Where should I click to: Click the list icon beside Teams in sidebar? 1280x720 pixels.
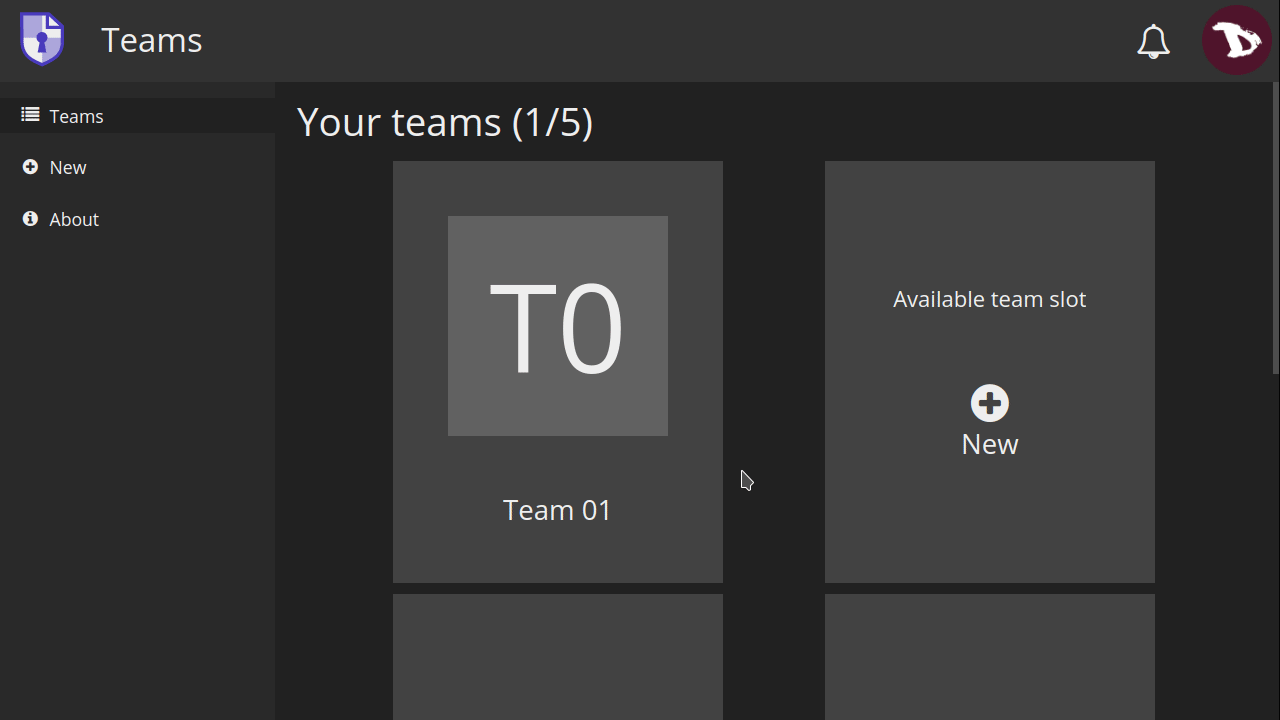tap(30, 116)
